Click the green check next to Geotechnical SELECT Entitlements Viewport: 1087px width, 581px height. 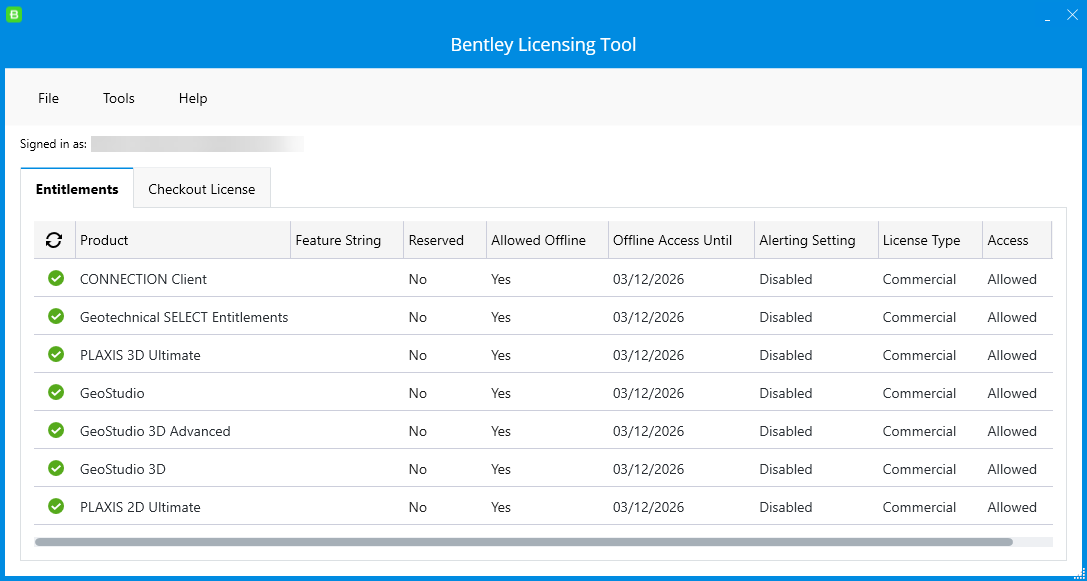point(55,316)
